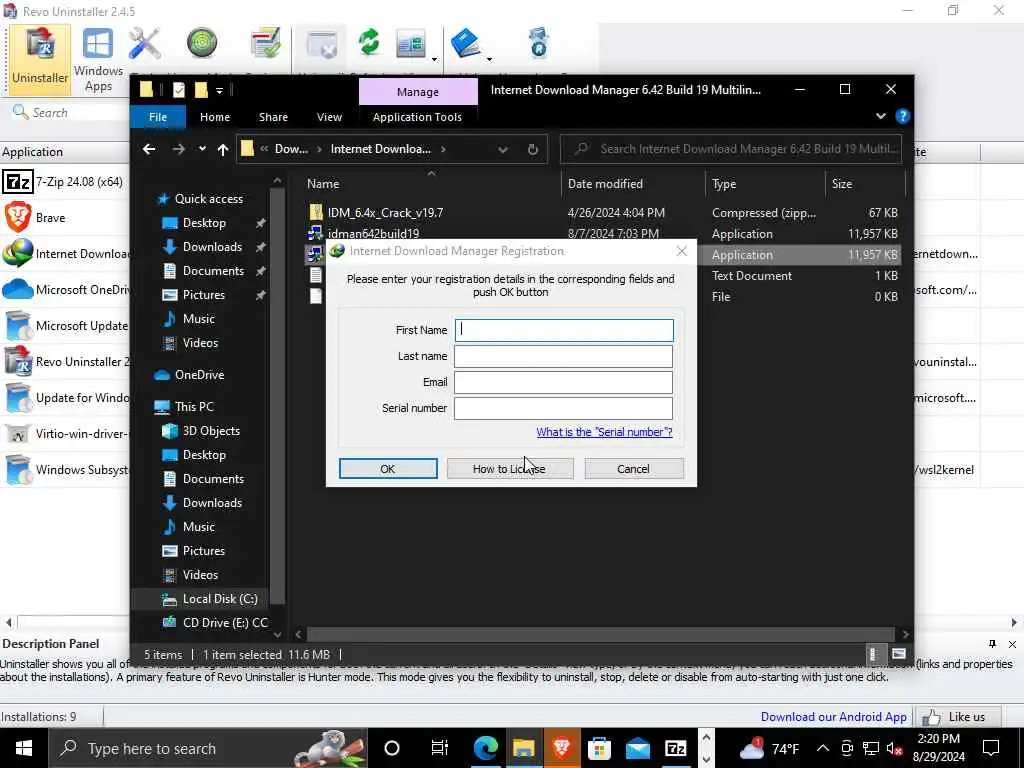Open Tools icon in Revo Uninstaller toolbar

[144, 44]
